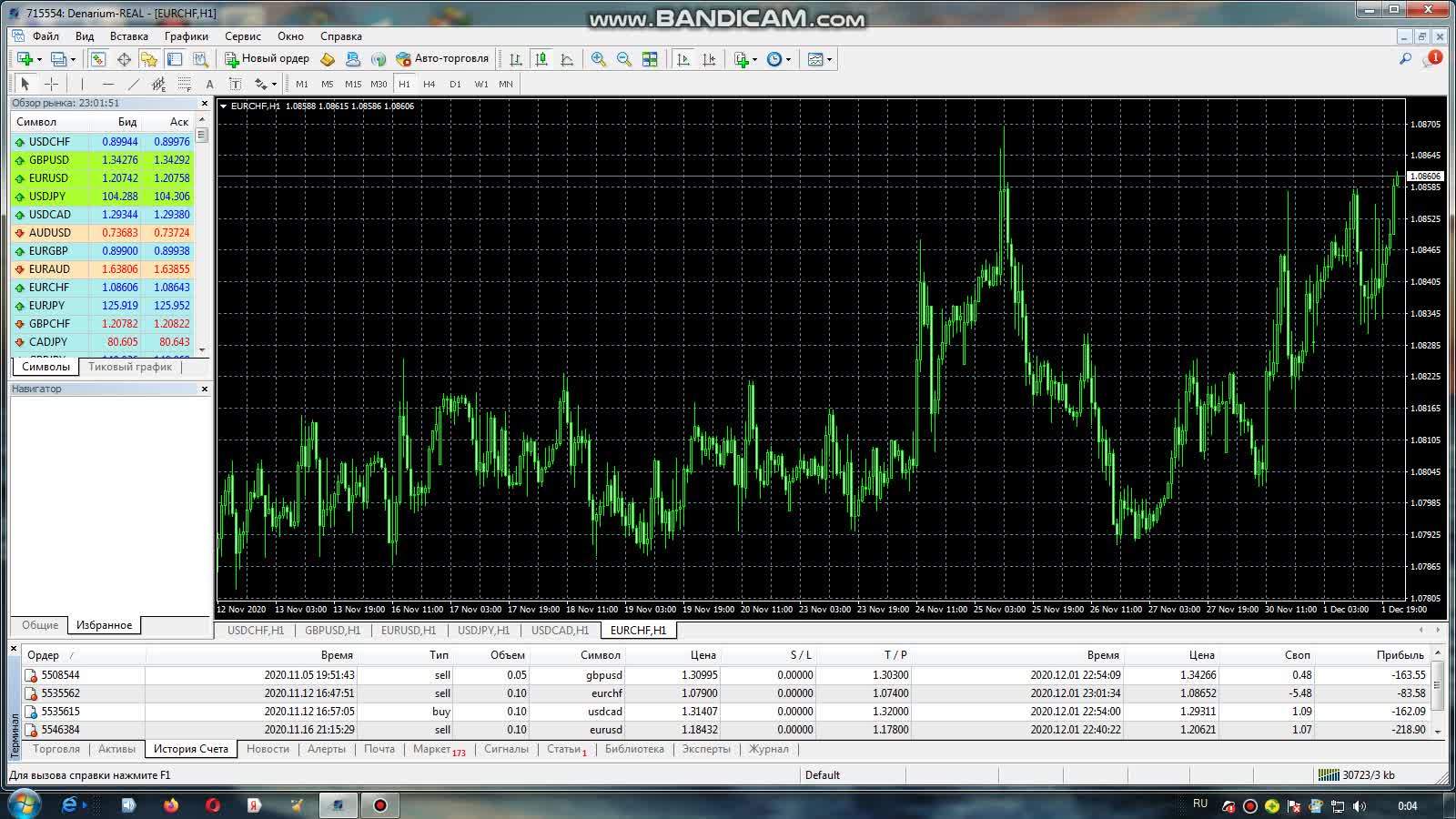Click the Новый ордер button
This screenshot has width=1456, height=819.
point(268,59)
